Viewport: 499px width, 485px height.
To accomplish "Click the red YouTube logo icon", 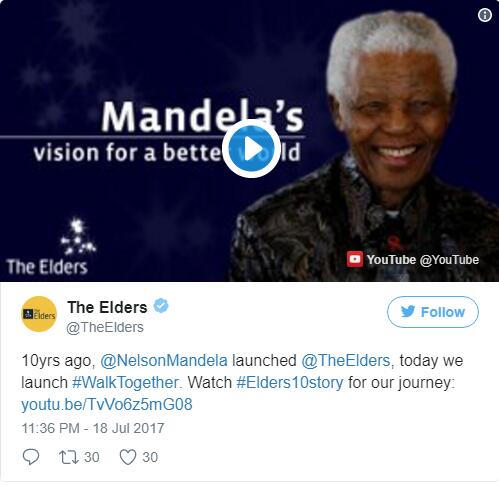I will (355, 259).
